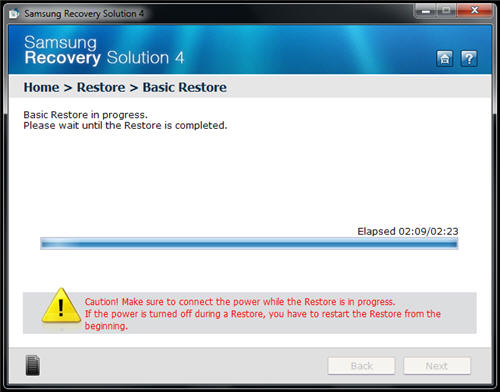Go to Home in the breadcrumb
The height and width of the screenshot is (392, 500).
(x=41, y=87)
